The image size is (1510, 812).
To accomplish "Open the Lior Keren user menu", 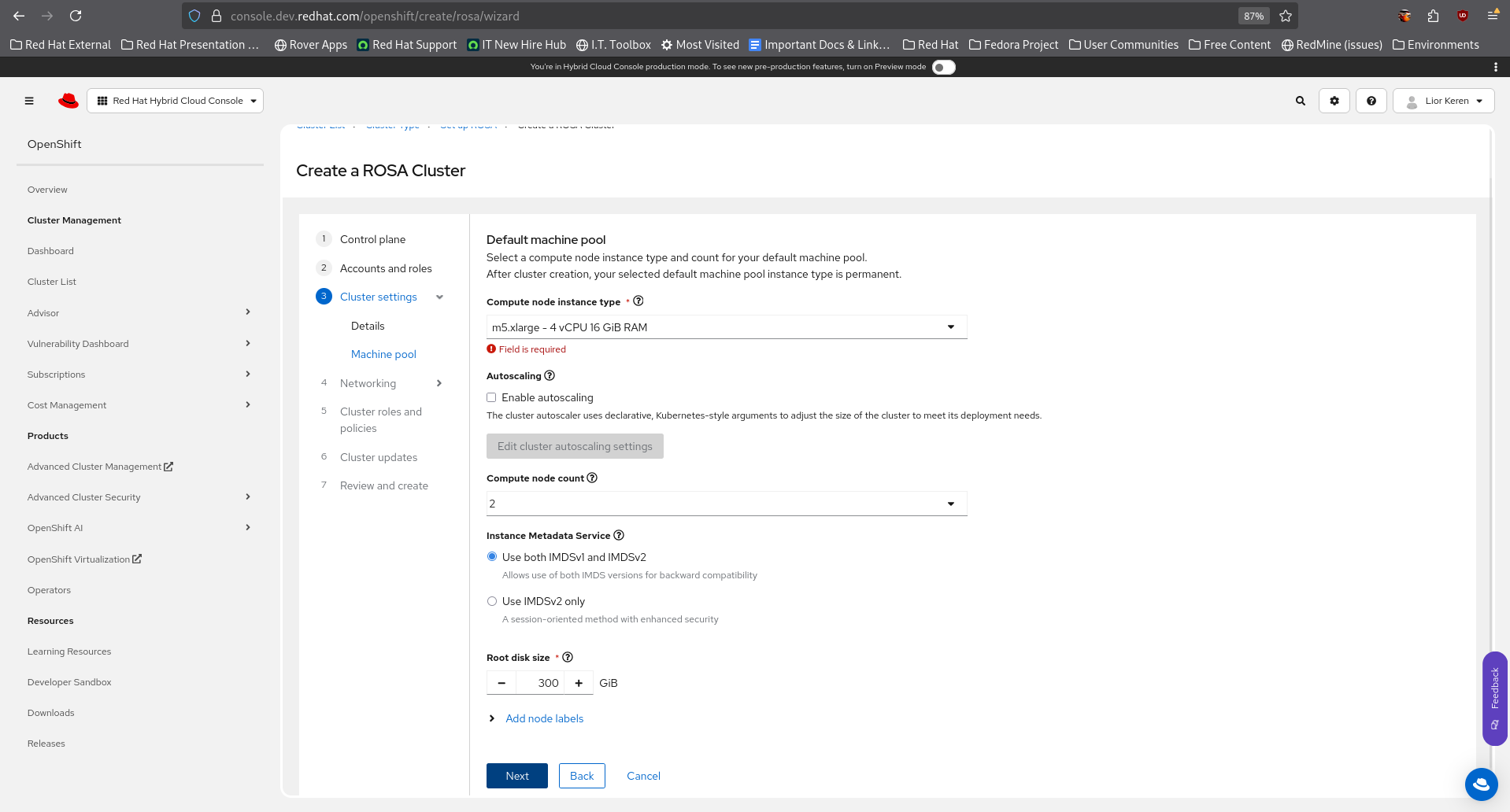I will coord(1443,101).
